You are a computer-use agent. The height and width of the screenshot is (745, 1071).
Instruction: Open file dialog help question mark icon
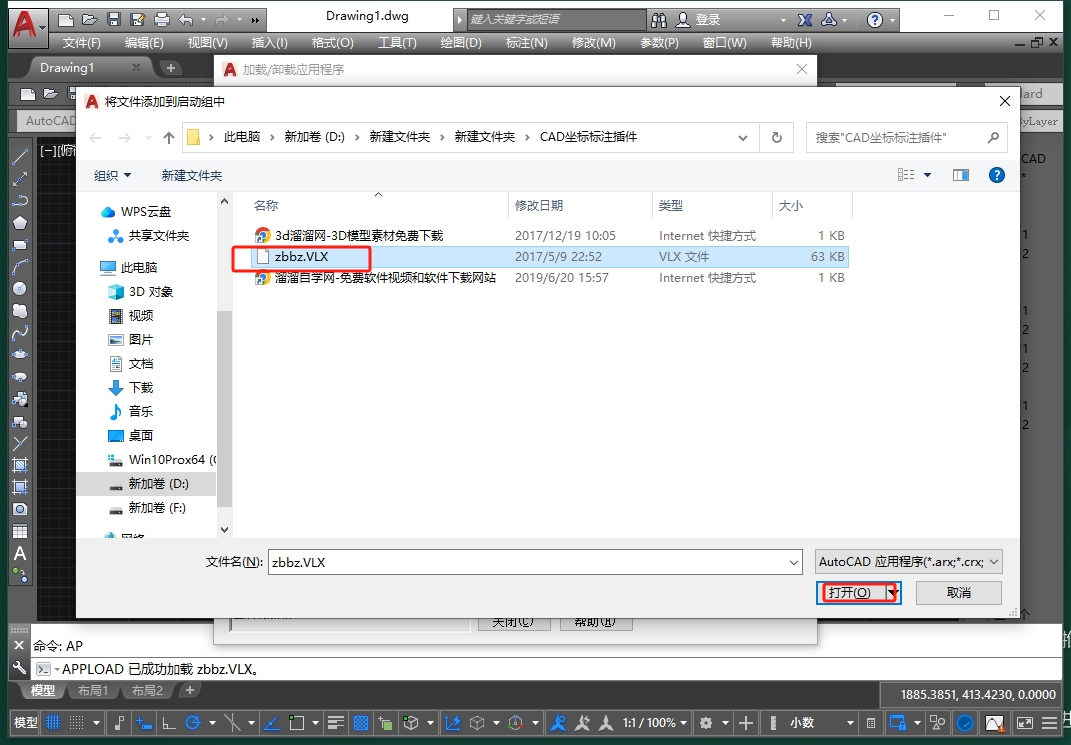point(997,175)
